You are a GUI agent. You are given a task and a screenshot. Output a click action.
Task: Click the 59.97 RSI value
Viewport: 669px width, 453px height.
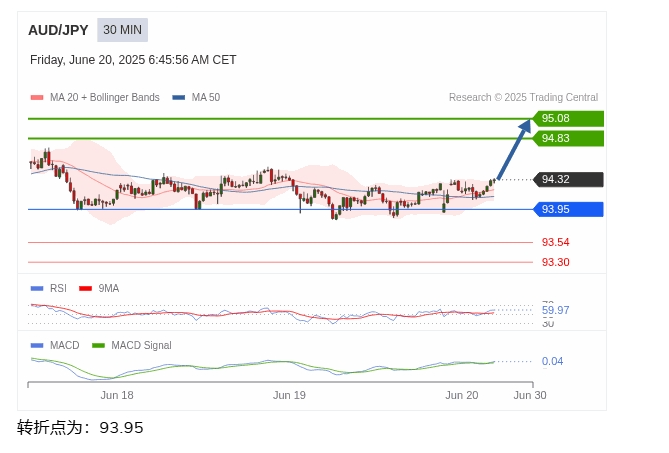pyautogui.click(x=556, y=310)
